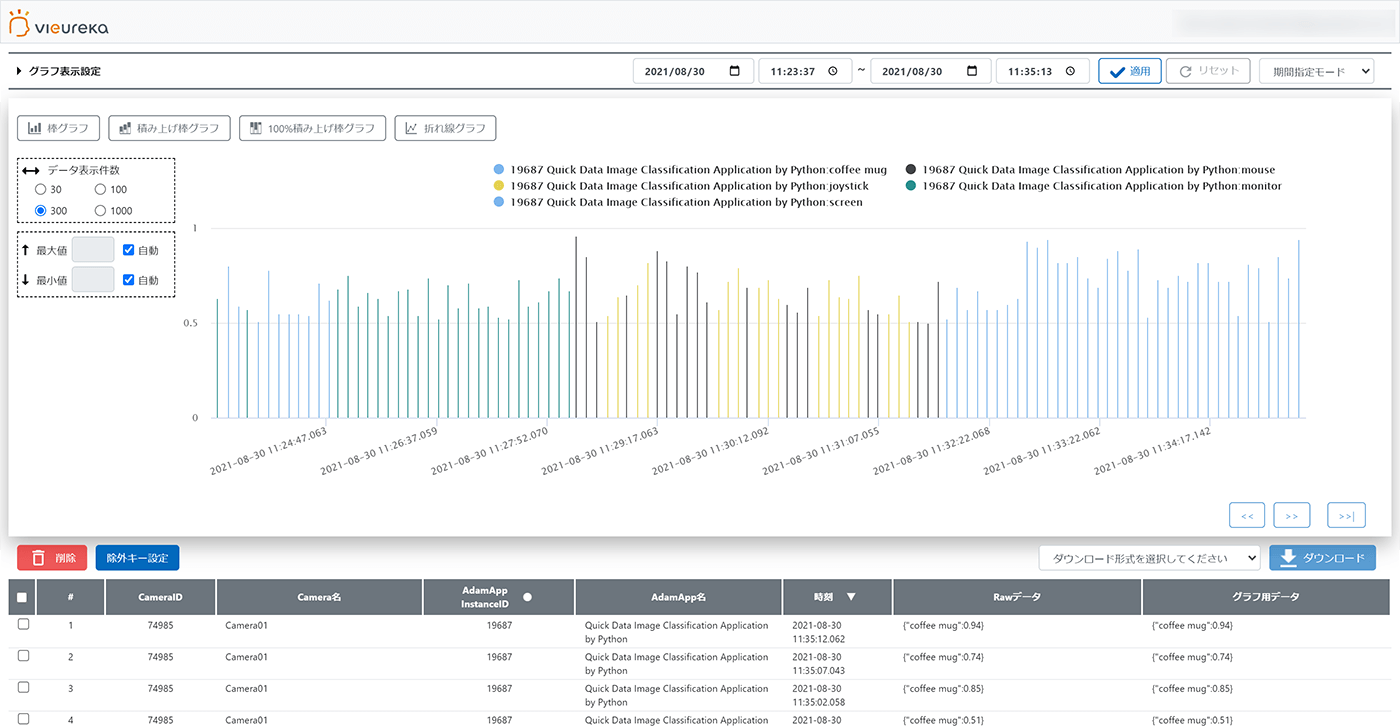
Task: Select the 1000 data display count option
Action: coord(101,210)
